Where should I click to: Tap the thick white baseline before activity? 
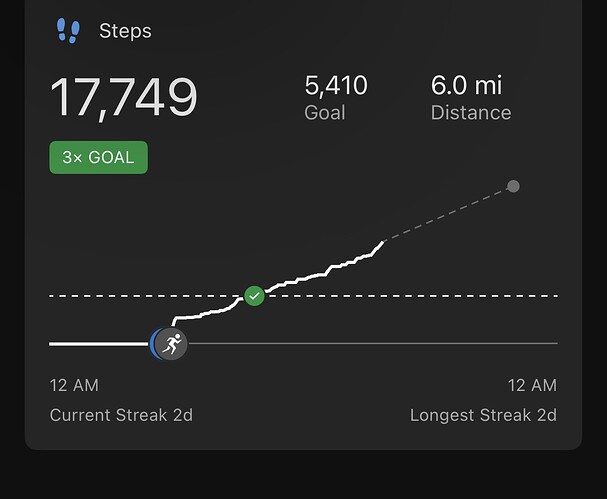click(x=99, y=344)
